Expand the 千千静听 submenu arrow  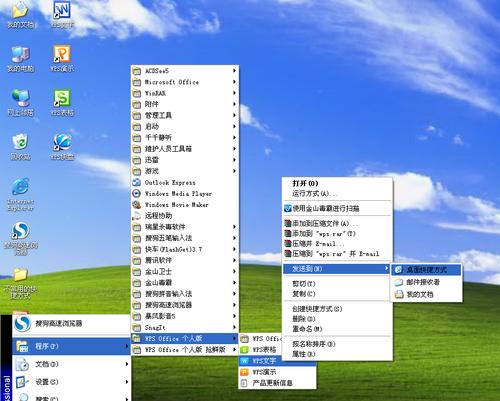(235, 137)
